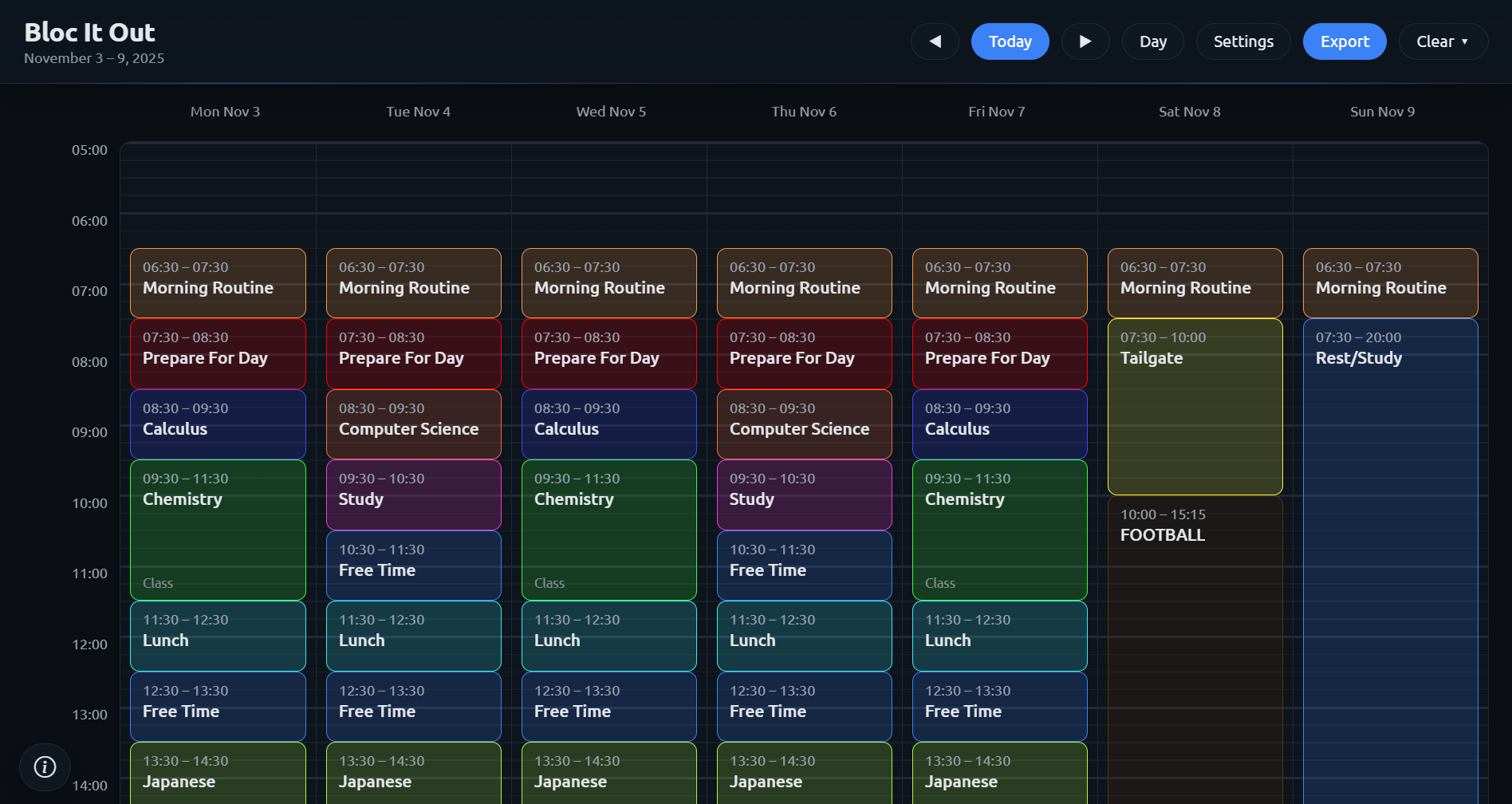
Task: Select the FOOTBALL block on Saturday
Action: (1195, 638)
